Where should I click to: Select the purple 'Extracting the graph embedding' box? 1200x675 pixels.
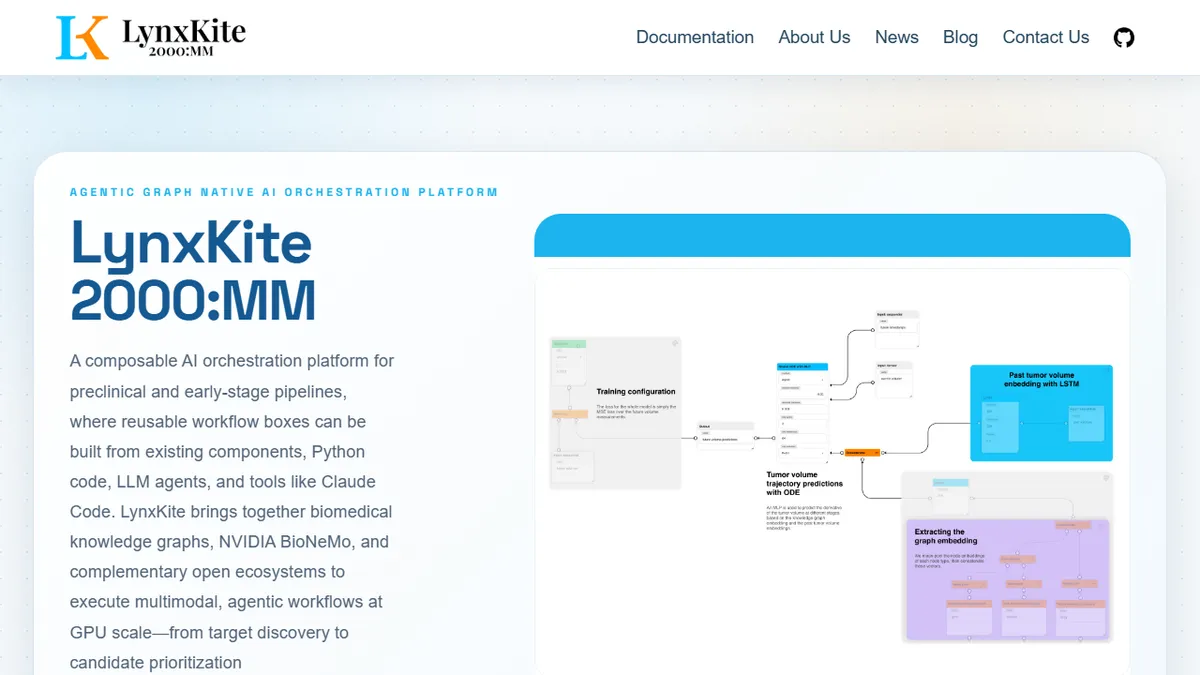[1007, 580]
